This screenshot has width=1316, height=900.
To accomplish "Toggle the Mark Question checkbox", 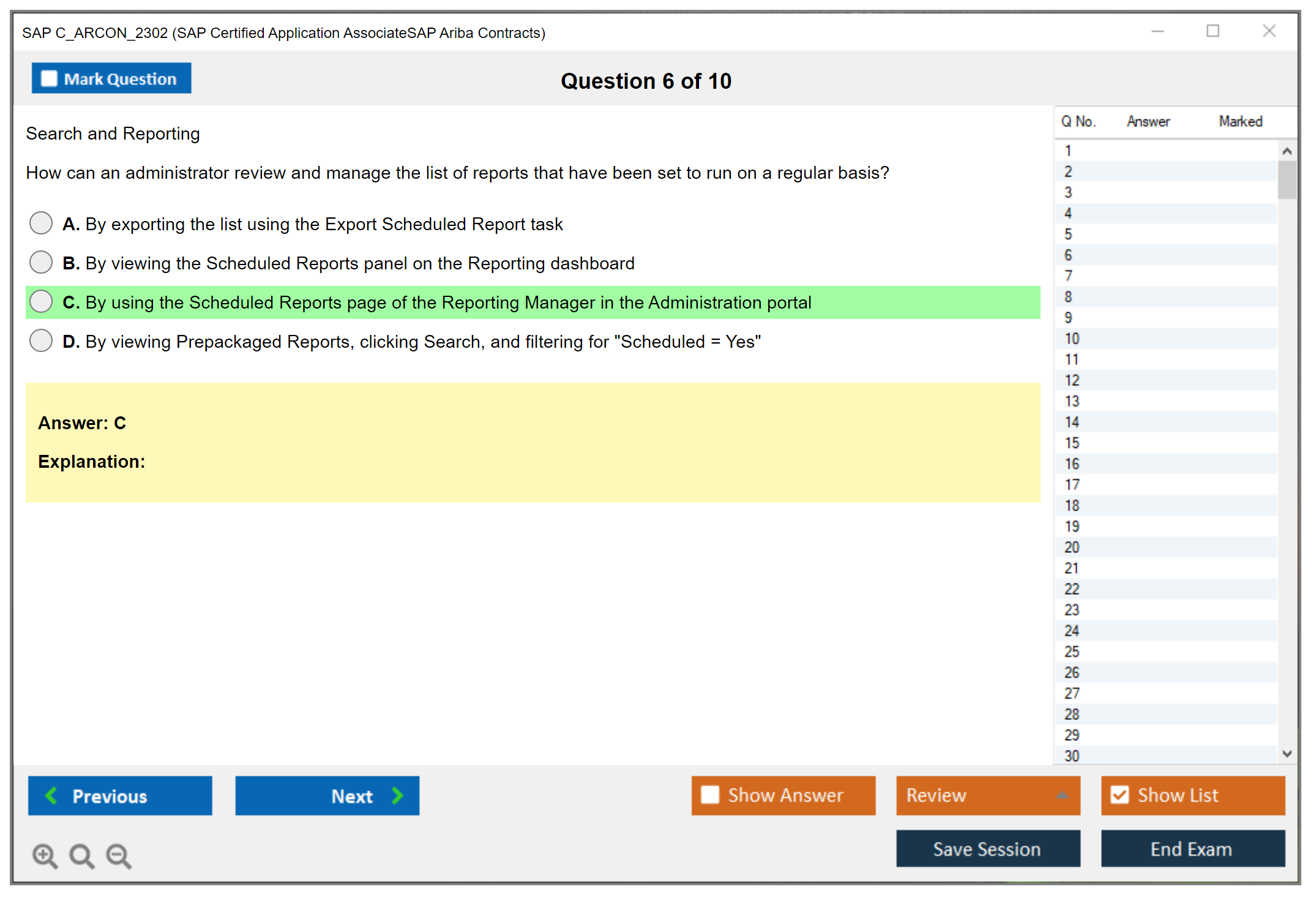I will coord(49,79).
